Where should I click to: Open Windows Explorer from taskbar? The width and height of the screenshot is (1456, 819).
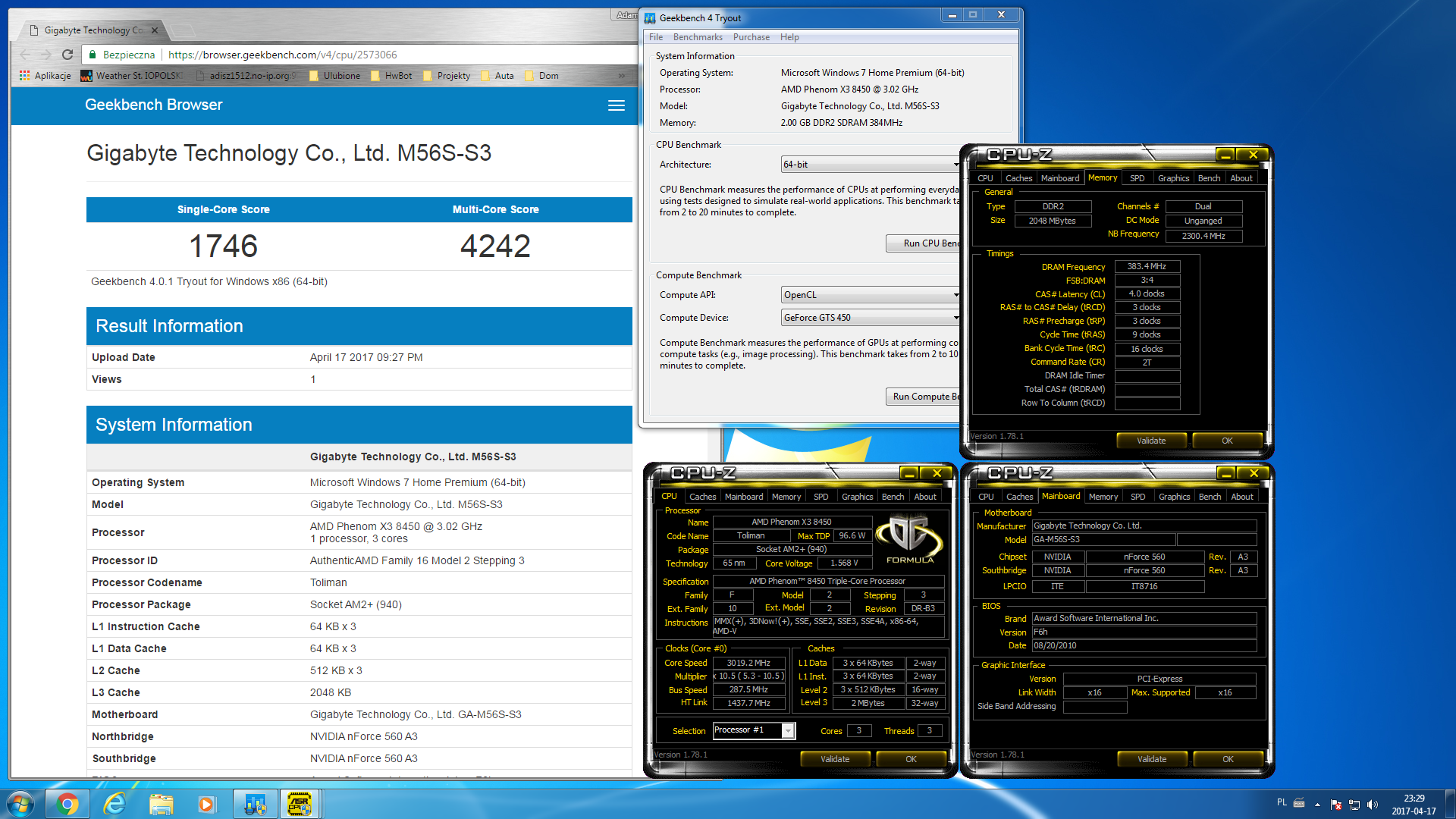[161, 804]
